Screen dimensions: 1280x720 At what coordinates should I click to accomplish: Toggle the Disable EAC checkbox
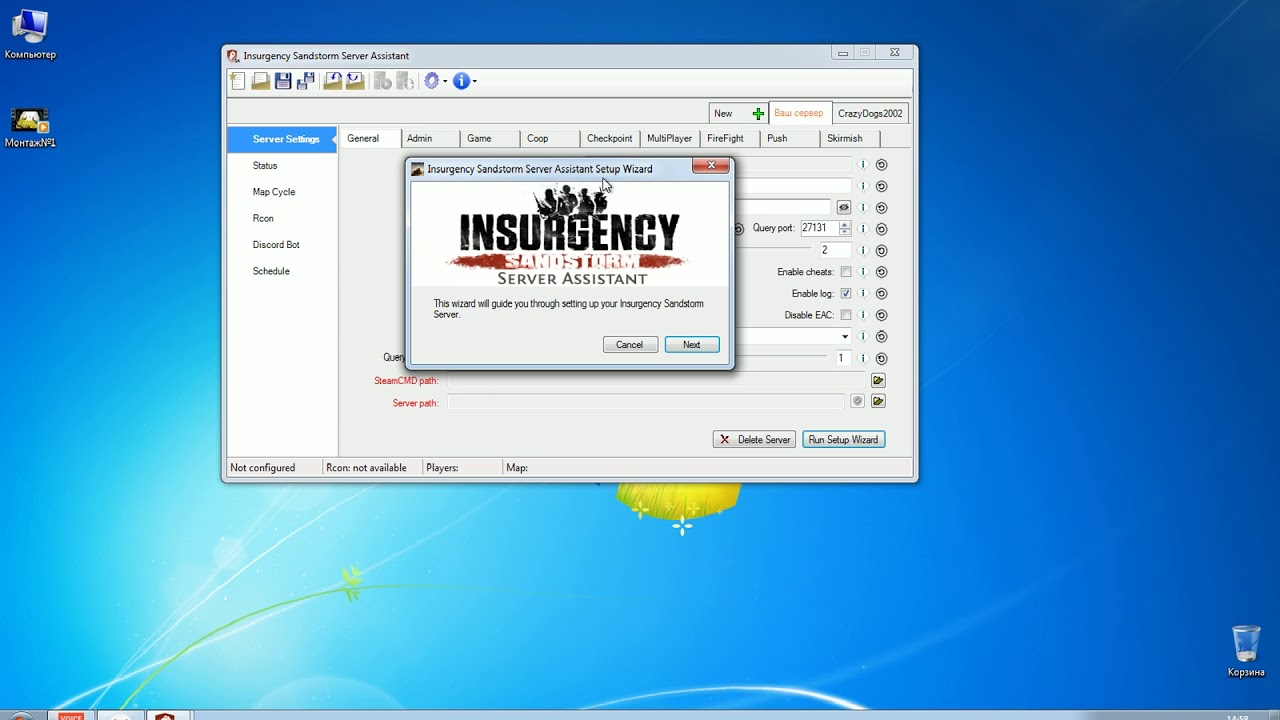pyautogui.click(x=846, y=315)
